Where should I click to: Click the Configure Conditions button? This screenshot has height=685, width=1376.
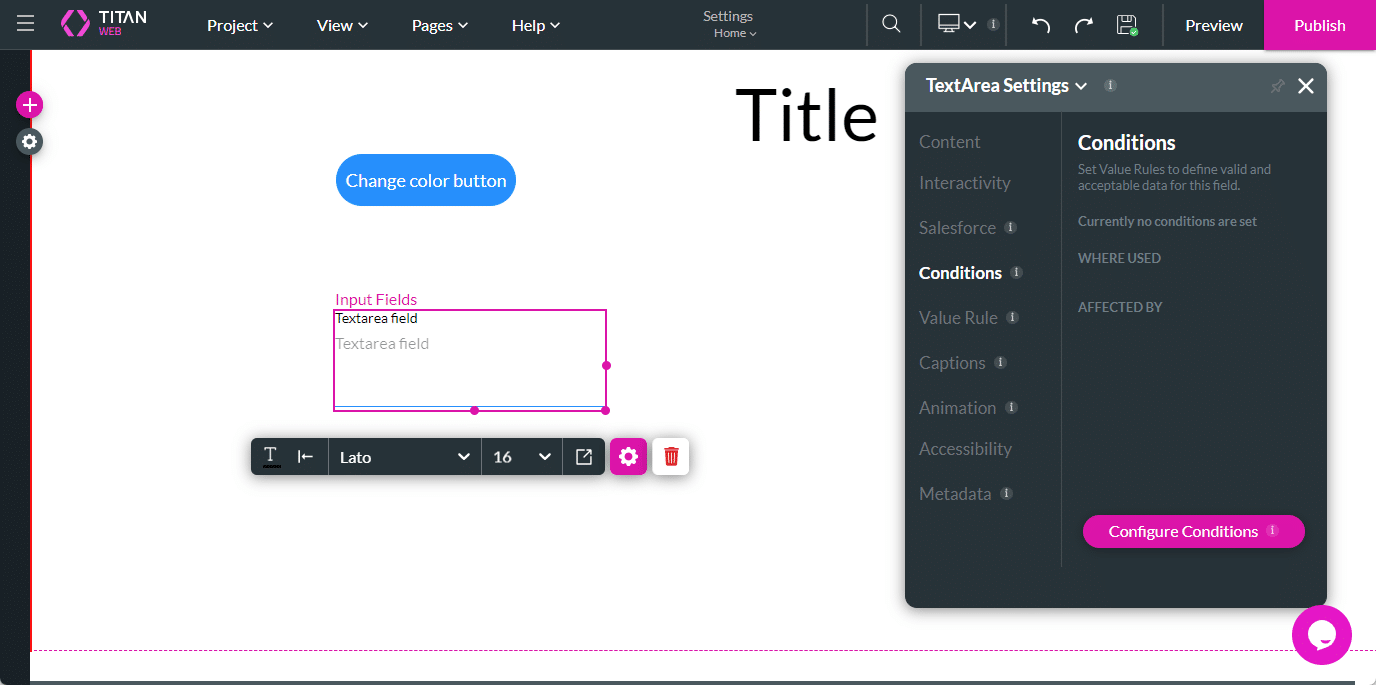[x=1185, y=531]
